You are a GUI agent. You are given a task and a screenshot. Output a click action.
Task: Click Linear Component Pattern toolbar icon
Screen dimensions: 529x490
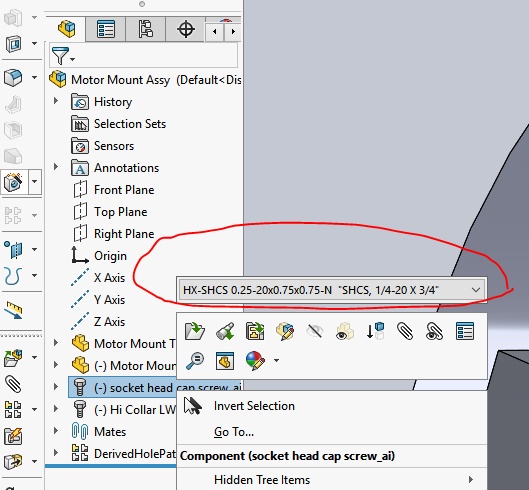[13, 409]
